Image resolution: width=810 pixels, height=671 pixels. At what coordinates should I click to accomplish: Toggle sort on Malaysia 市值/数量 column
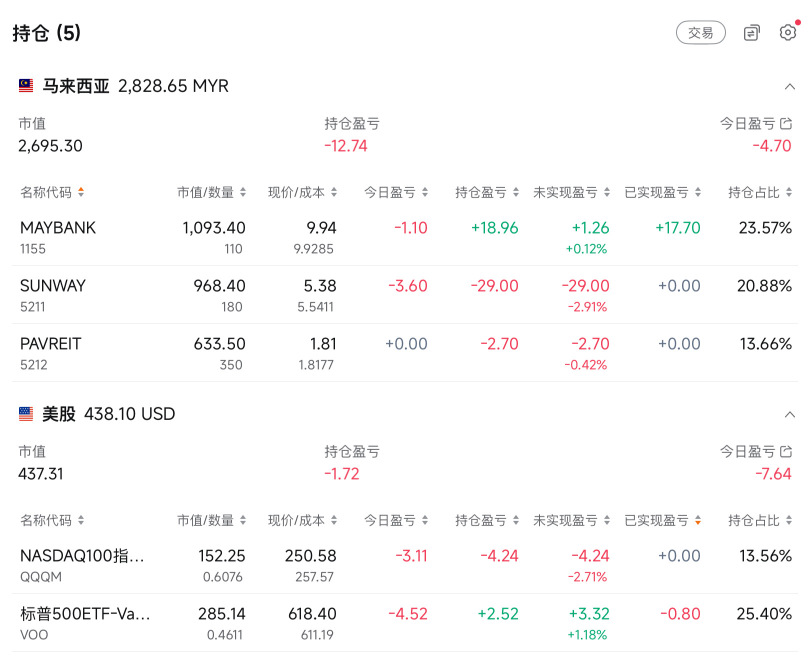(x=211, y=192)
